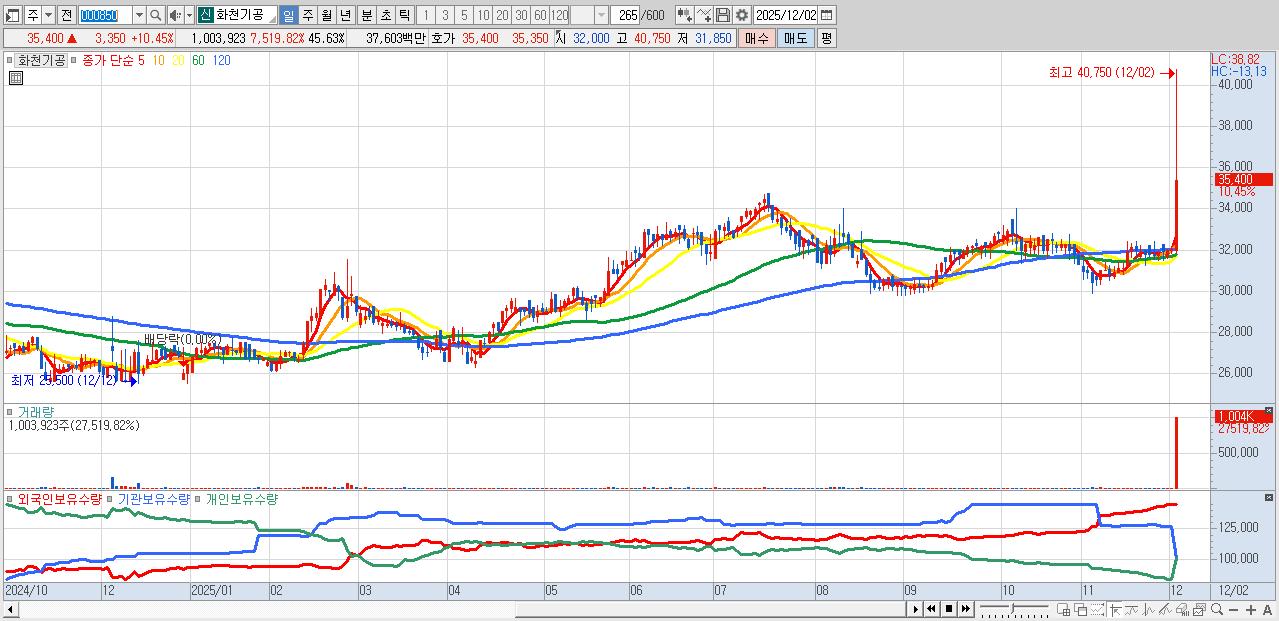1279x621 pixels.
Task: Click the bar count 265 input field
Action: [x=623, y=15]
